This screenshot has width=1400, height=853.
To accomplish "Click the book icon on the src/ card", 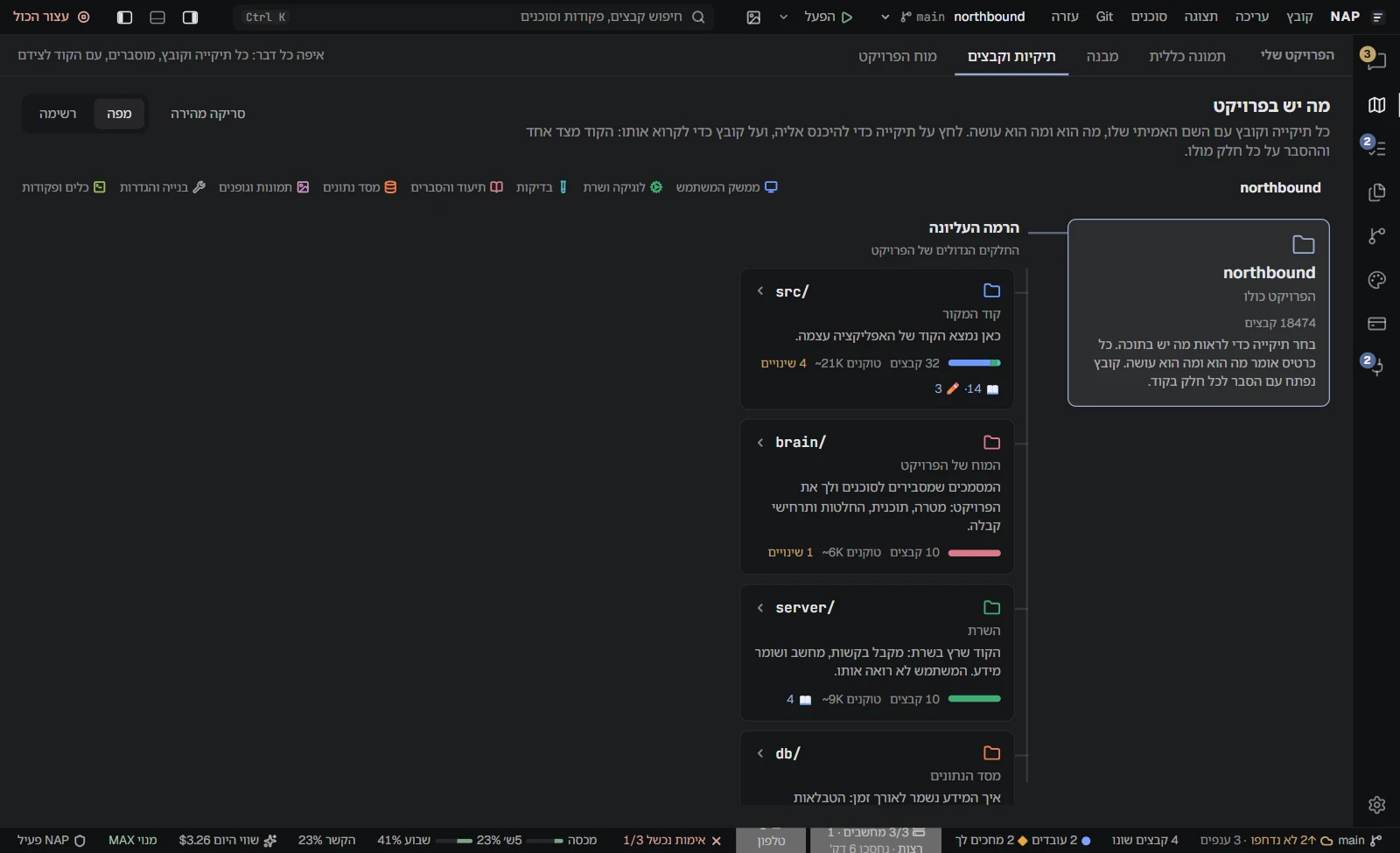I will tap(992, 389).
